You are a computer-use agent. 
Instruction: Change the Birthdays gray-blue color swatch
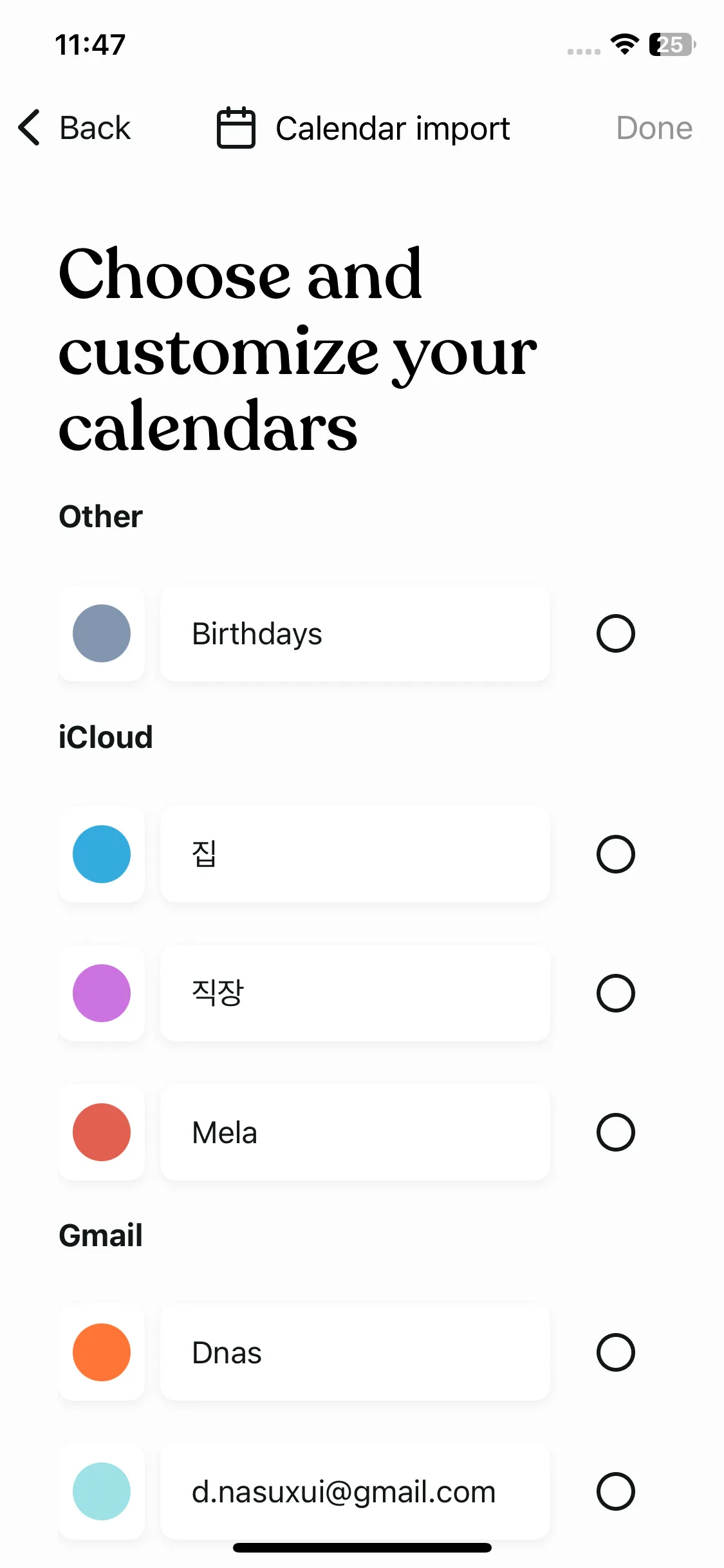102,633
